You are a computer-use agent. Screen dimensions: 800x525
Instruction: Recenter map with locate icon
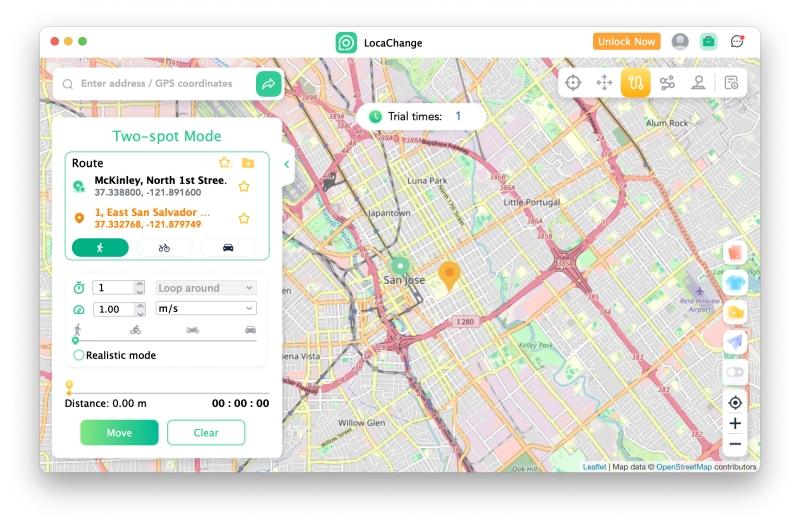[x=735, y=403]
